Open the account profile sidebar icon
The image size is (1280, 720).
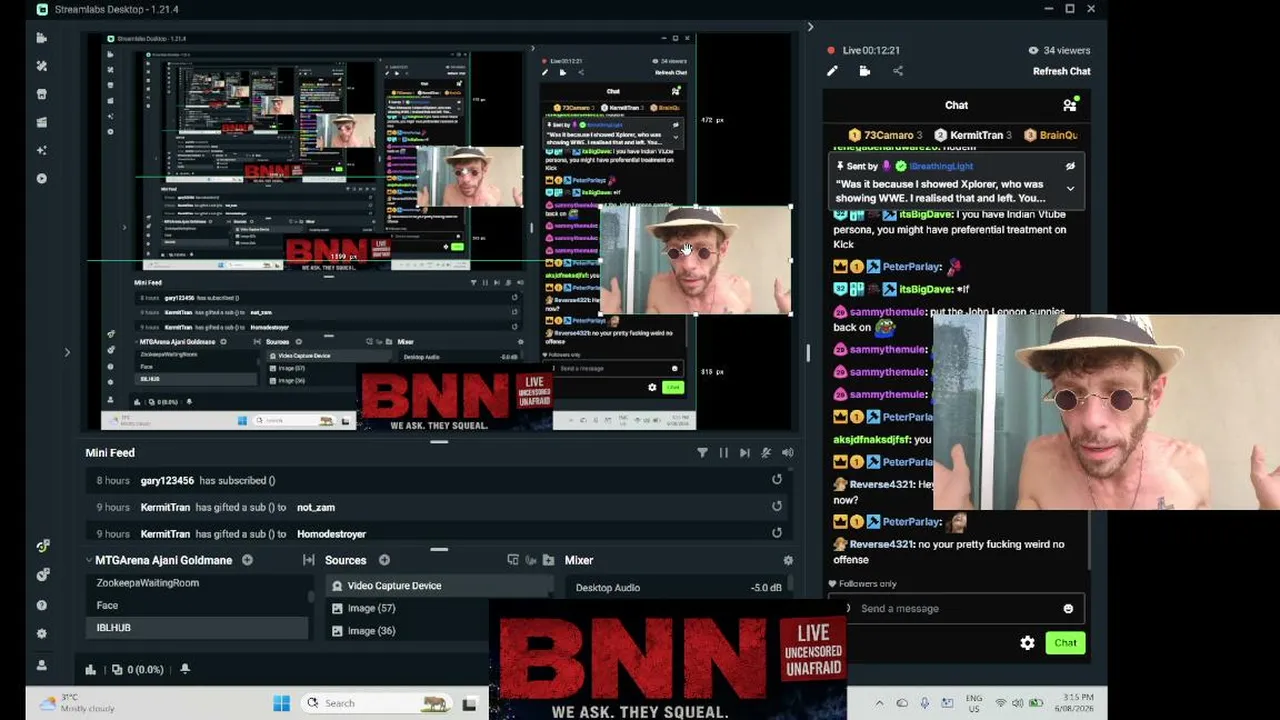(x=41, y=665)
